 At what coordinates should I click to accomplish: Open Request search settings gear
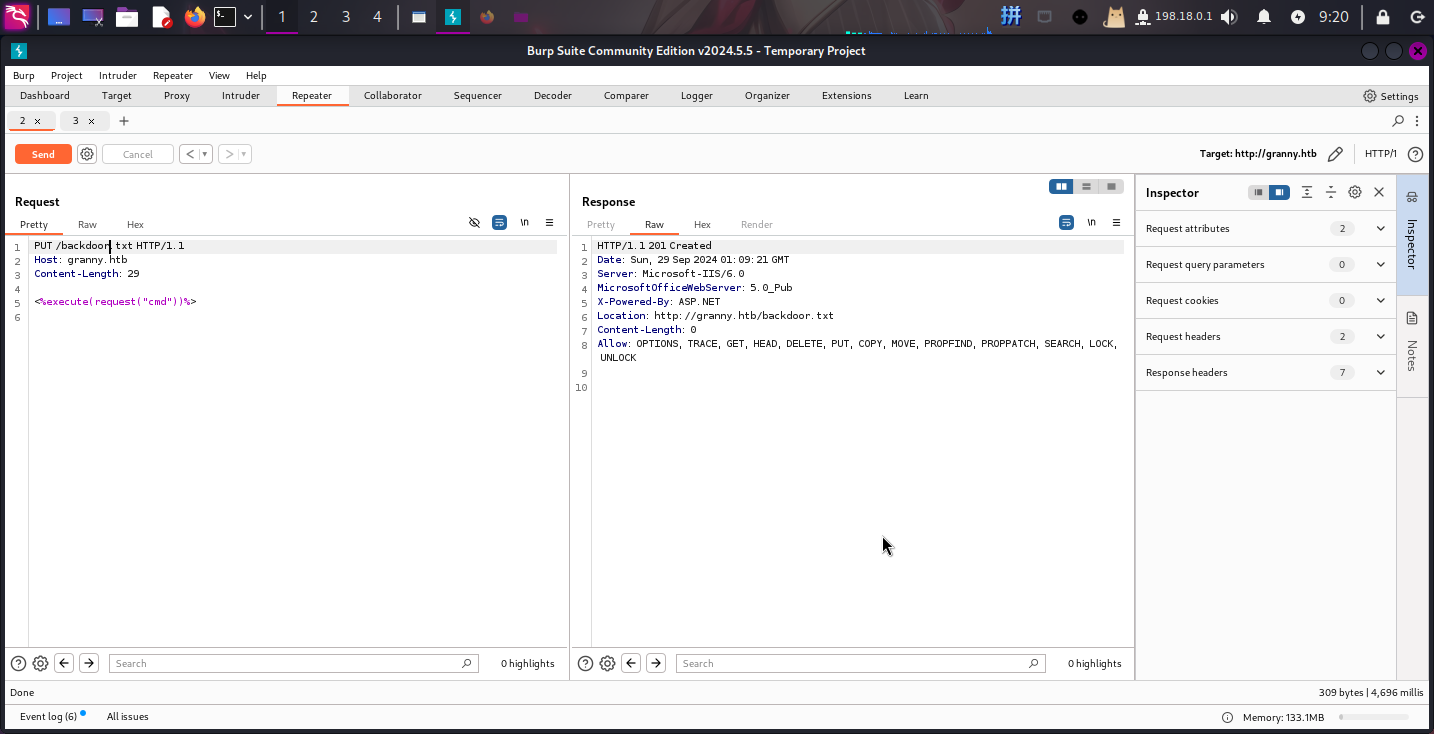point(40,663)
